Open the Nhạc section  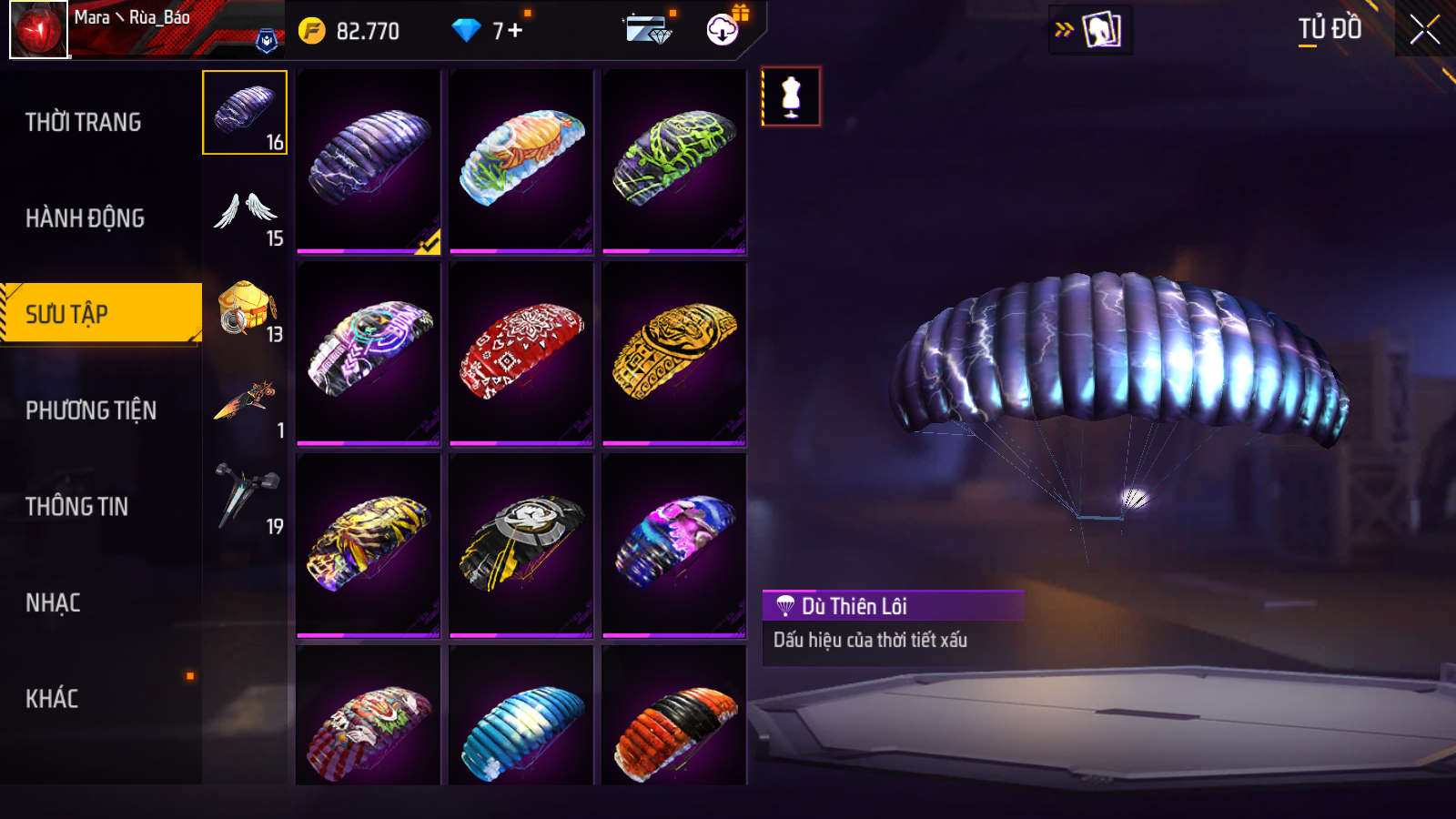[x=53, y=603]
